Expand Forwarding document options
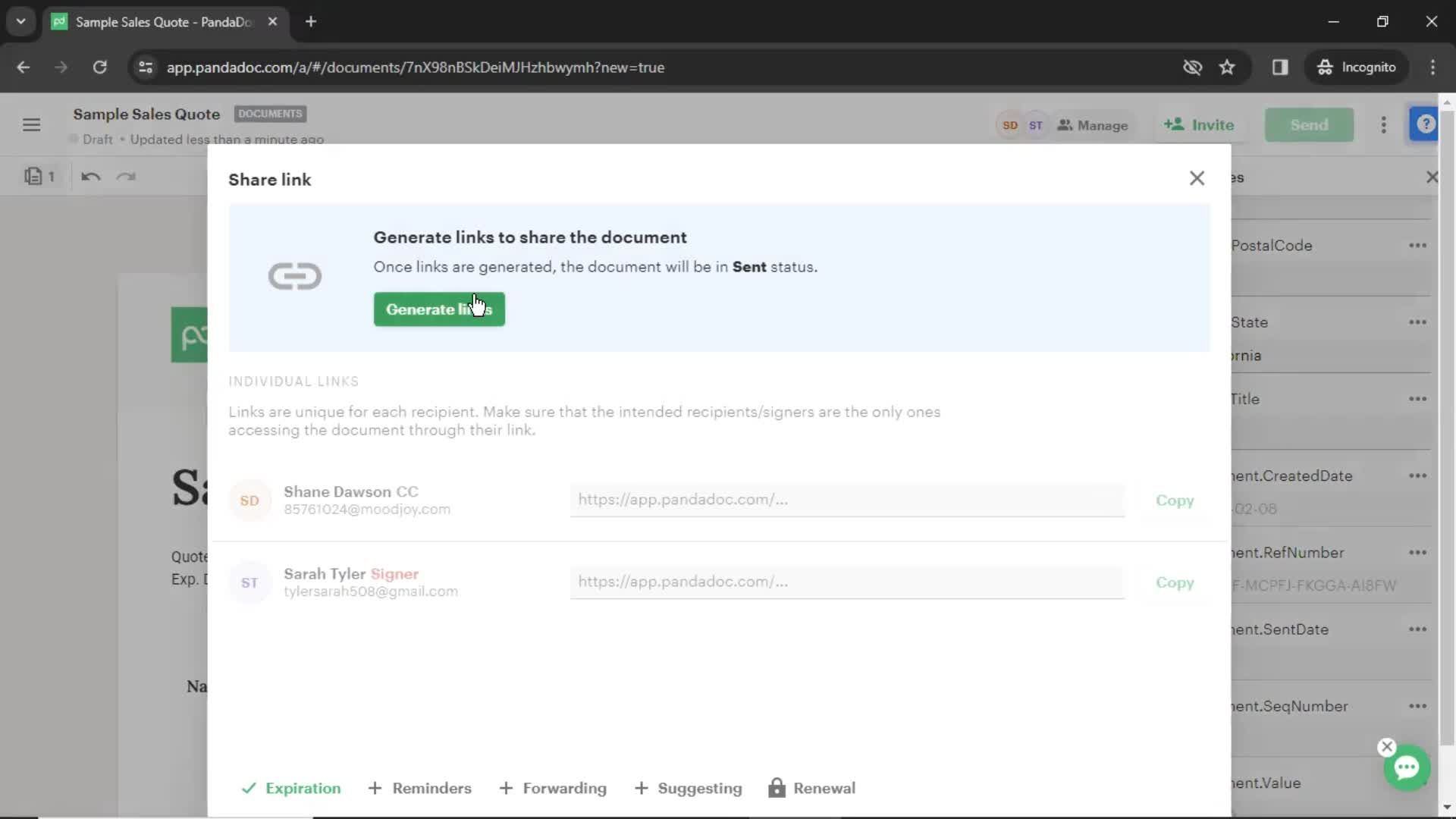The width and height of the screenshot is (1456, 819). tap(554, 788)
